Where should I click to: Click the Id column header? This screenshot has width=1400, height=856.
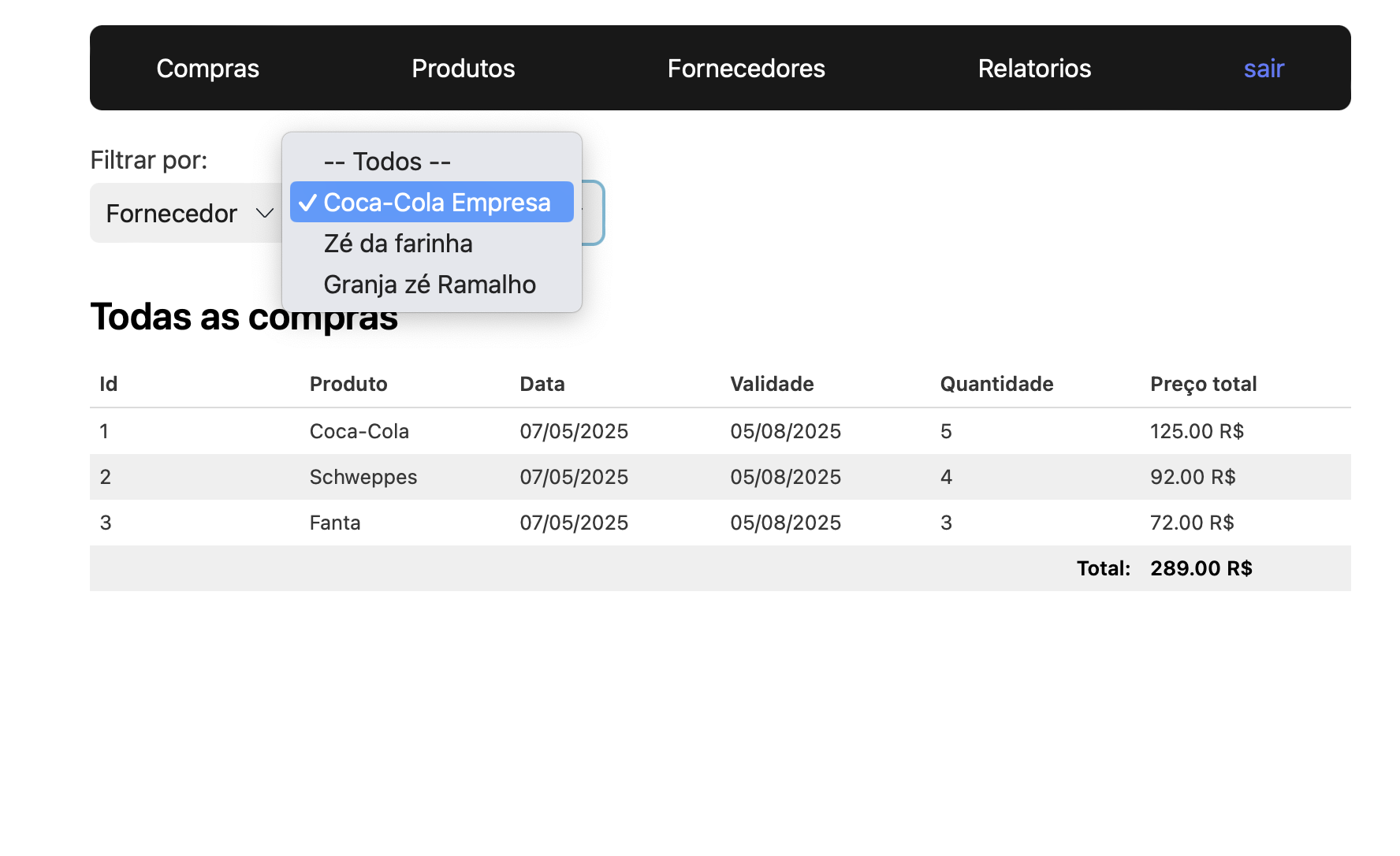pos(109,384)
